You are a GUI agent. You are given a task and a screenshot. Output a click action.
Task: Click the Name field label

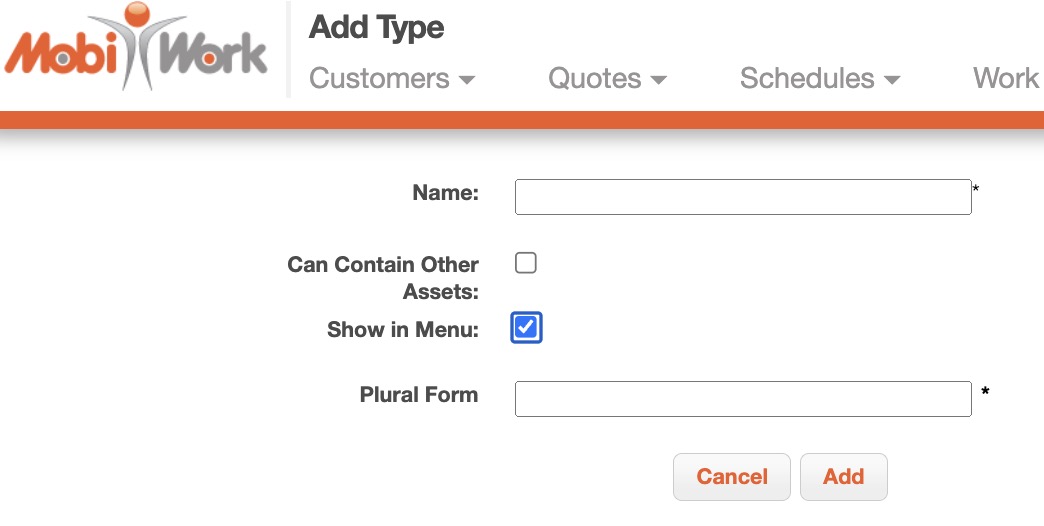tap(445, 193)
